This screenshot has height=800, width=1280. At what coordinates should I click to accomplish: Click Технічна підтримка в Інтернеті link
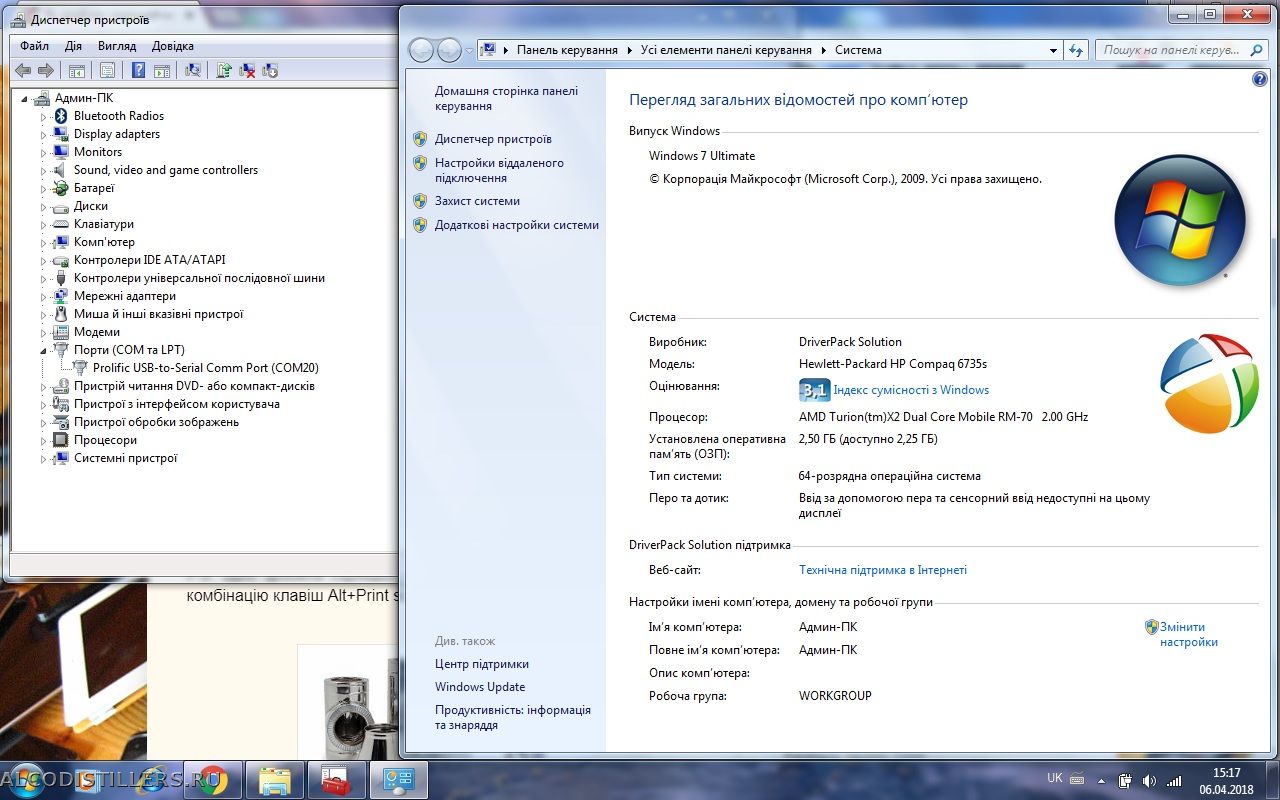pos(883,570)
